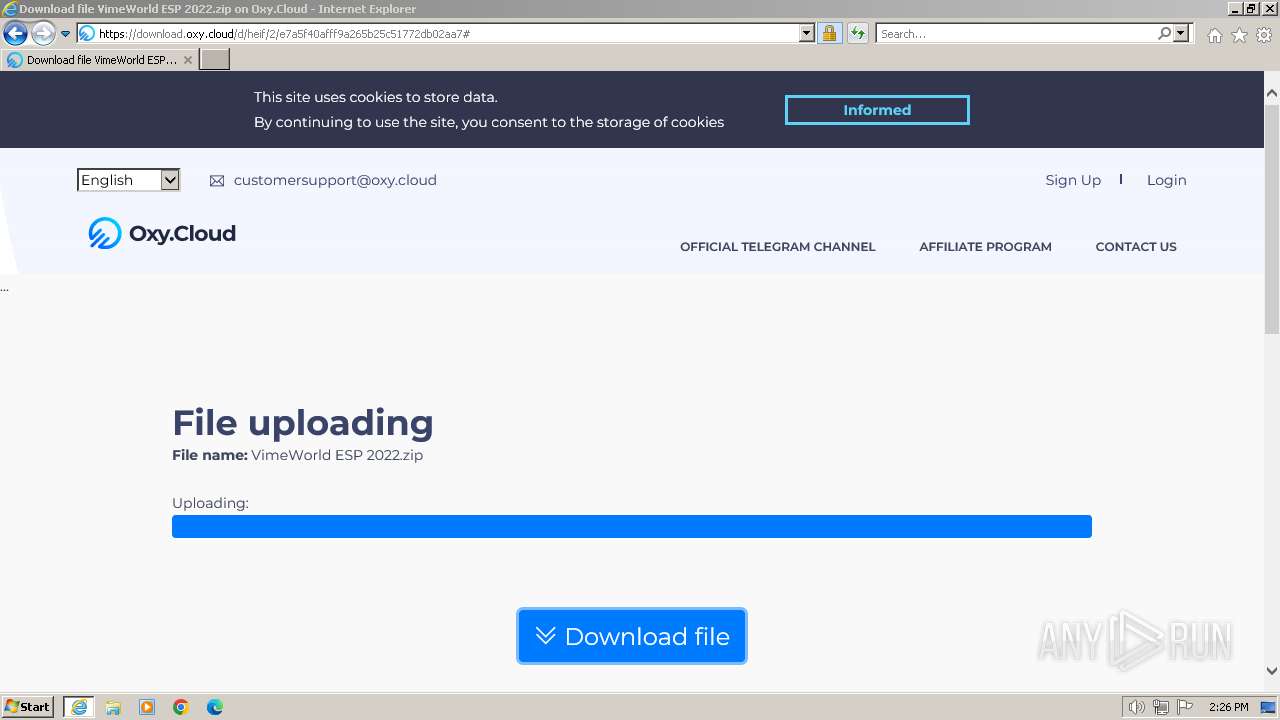Open the Official Telegram Channel menu item
This screenshot has height=720, width=1280.
click(777, 247)
